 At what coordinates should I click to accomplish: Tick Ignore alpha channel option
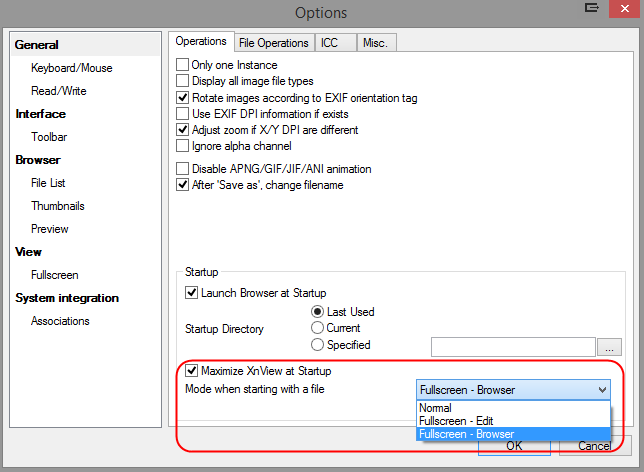point(182,145)
